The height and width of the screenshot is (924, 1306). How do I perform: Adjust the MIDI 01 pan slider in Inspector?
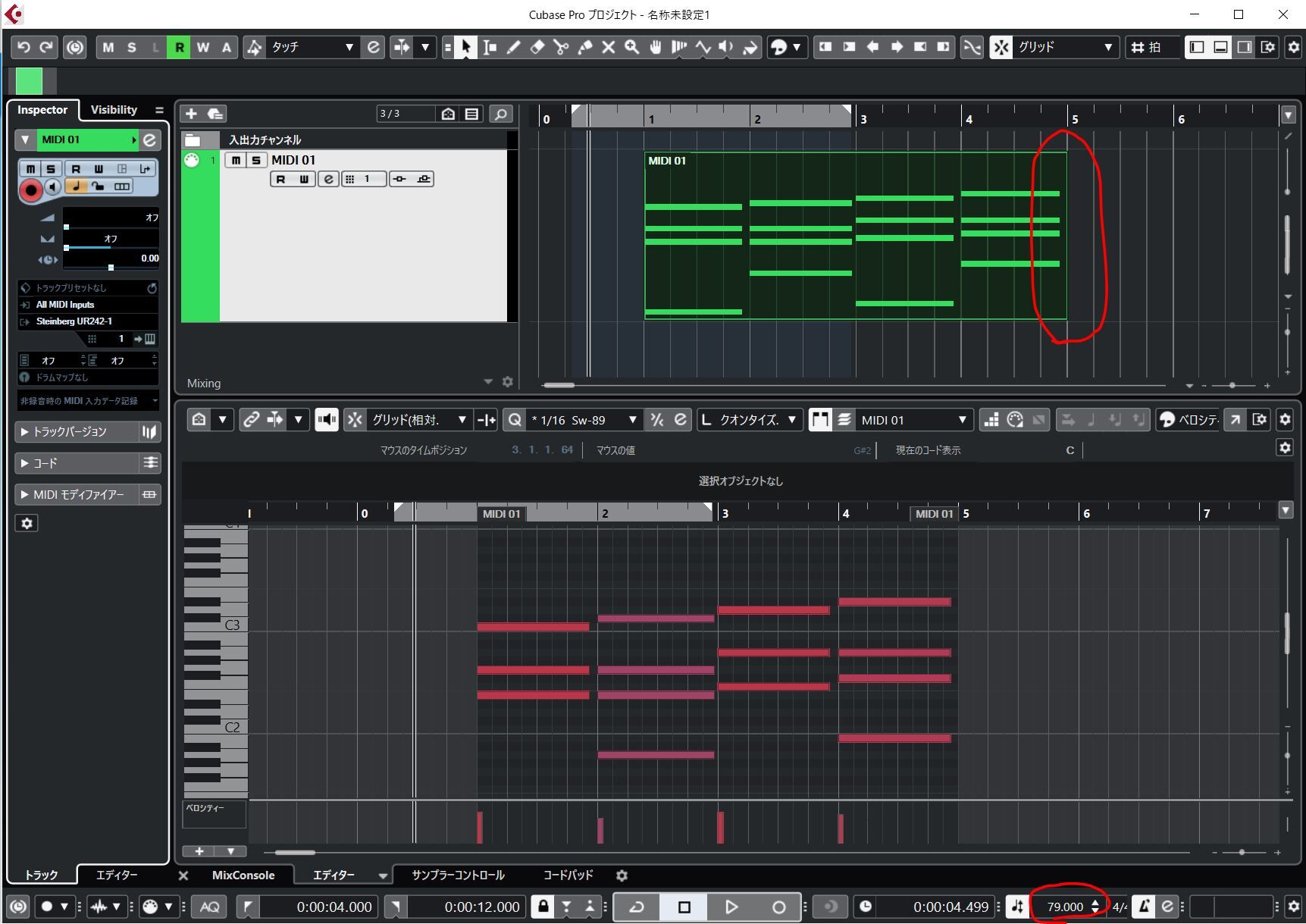pyautogui.click(x=111, y=240)
